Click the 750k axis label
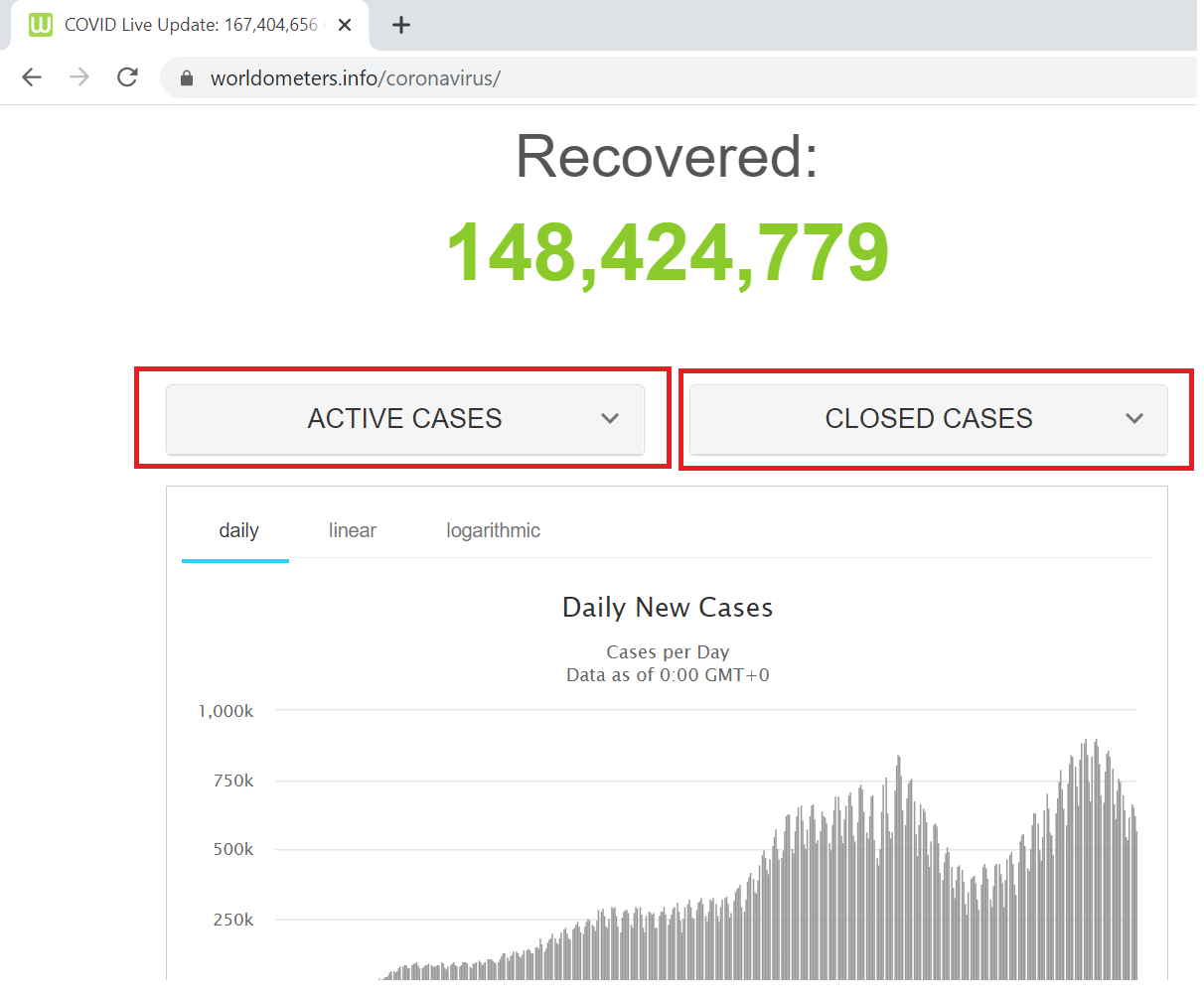This screenshot has width=1204, height=997. (233, 781)
